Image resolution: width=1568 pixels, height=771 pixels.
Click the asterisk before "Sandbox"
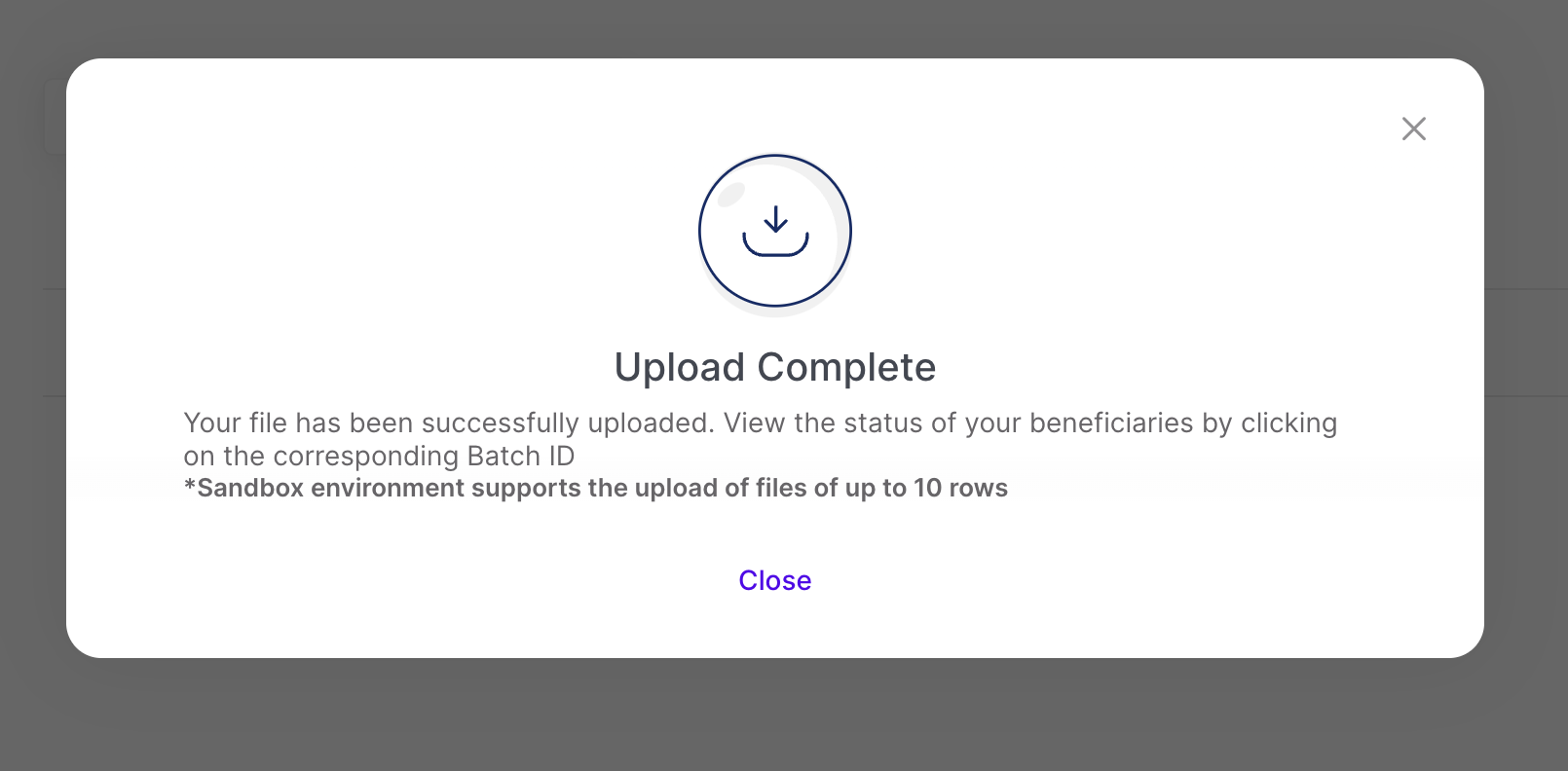(190, 486)
